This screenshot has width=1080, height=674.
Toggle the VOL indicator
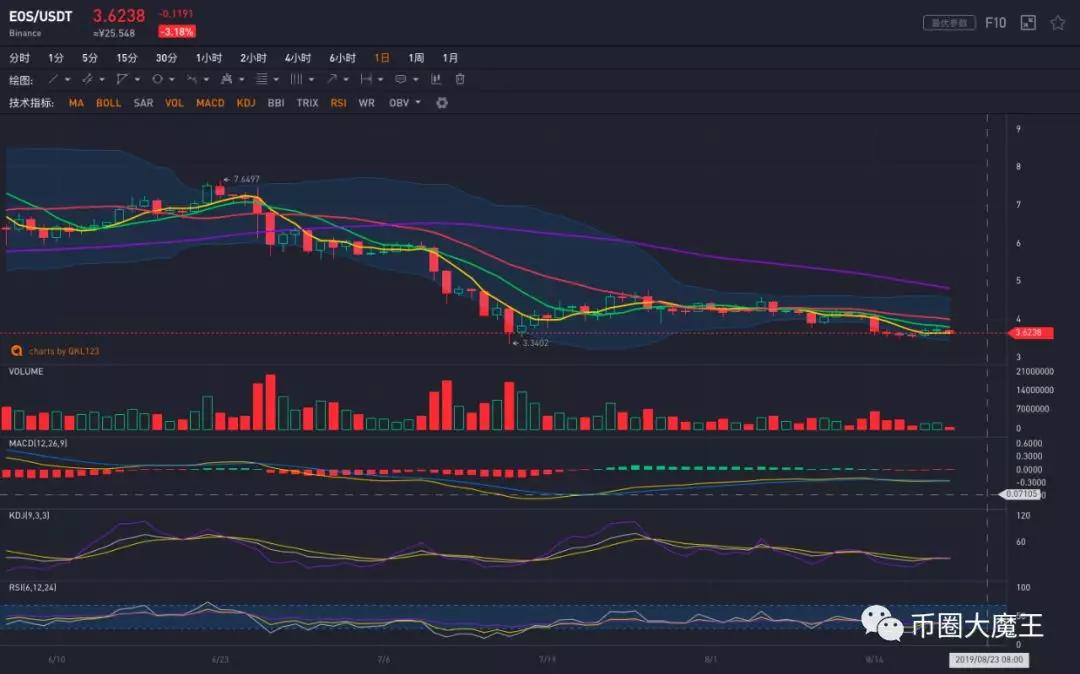(174, 103)
